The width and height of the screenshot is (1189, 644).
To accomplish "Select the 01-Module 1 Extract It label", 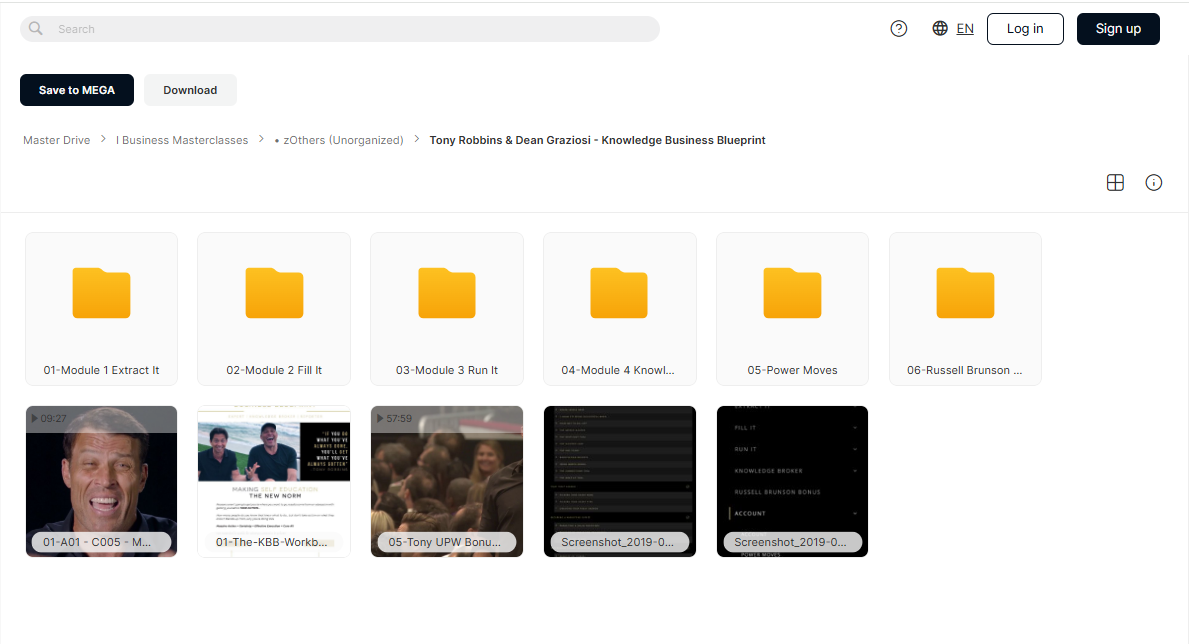I will pos(102,370).
